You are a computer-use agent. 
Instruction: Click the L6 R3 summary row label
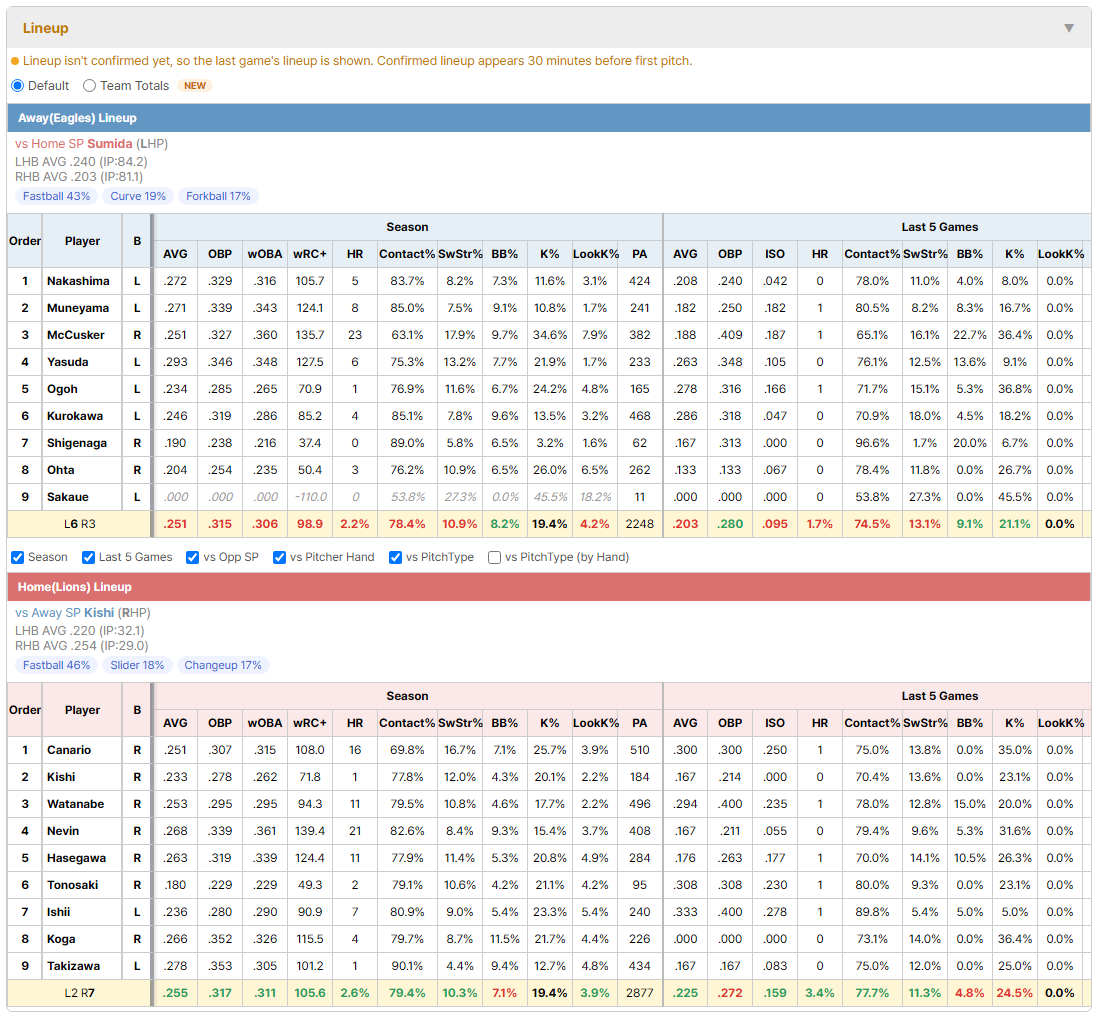79,524
